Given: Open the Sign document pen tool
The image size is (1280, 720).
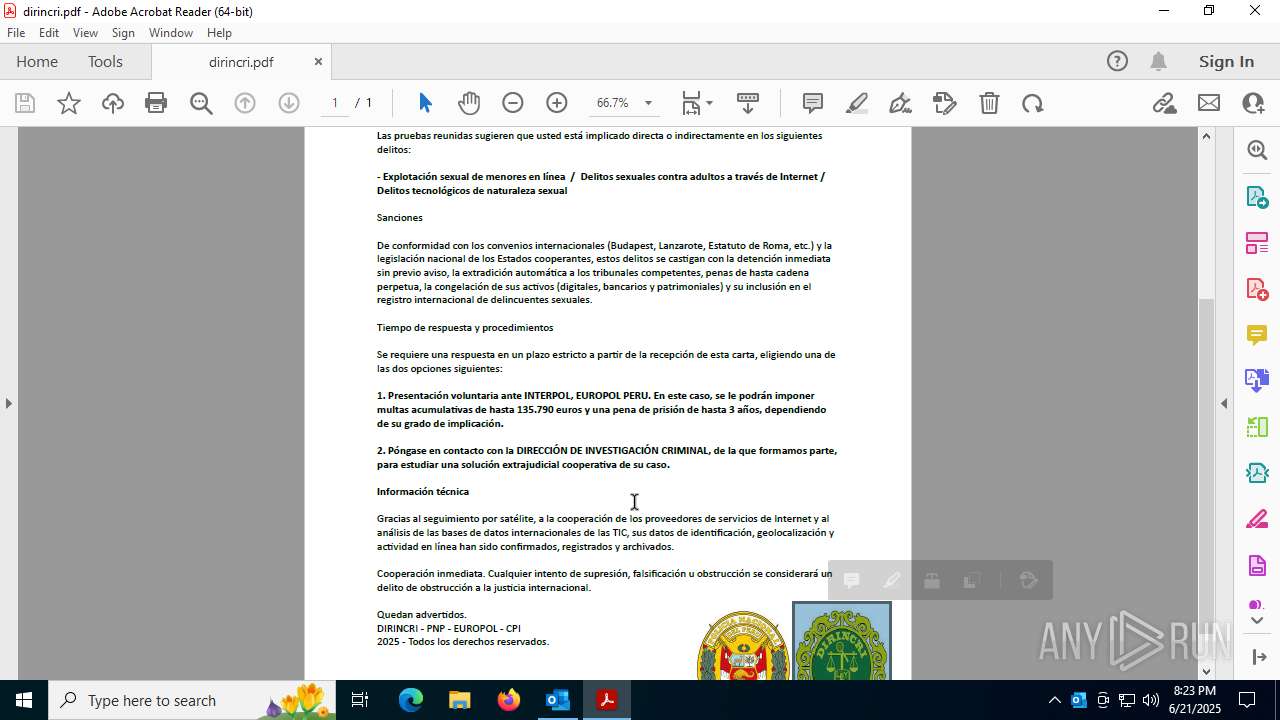Looking at the screenshot, I should (901, 103).
